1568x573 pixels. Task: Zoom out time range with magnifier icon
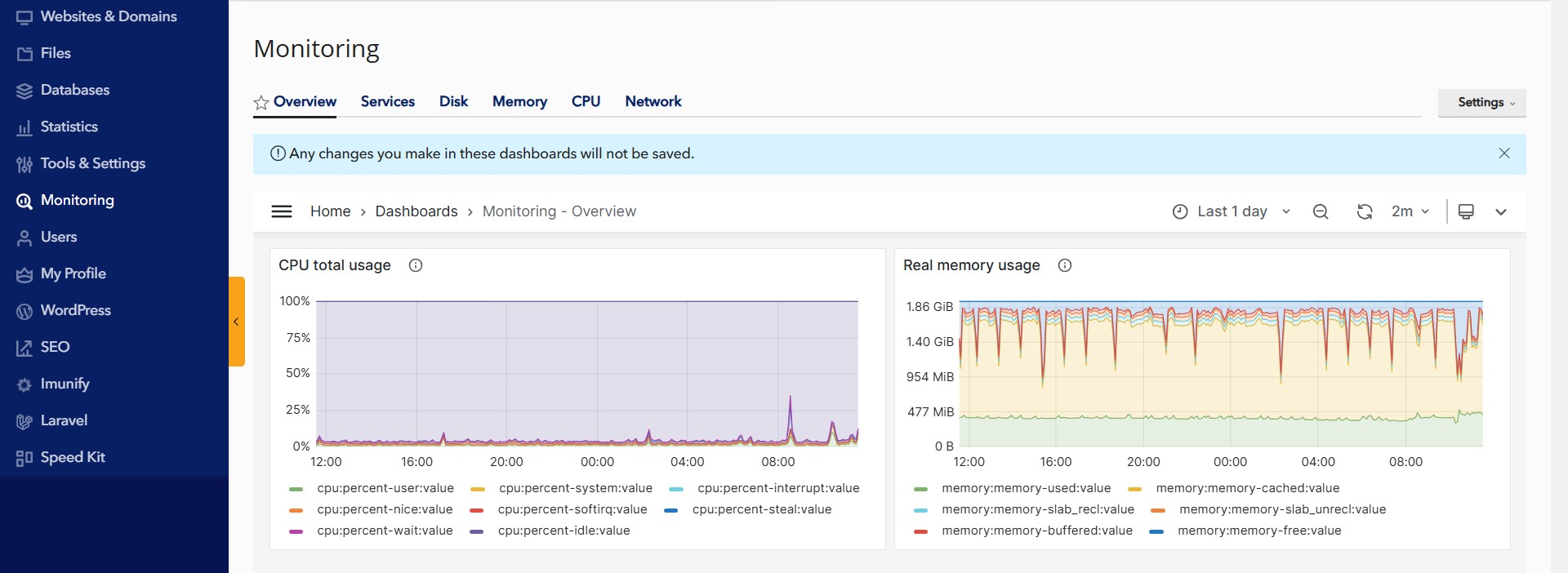click(1321, 211)
